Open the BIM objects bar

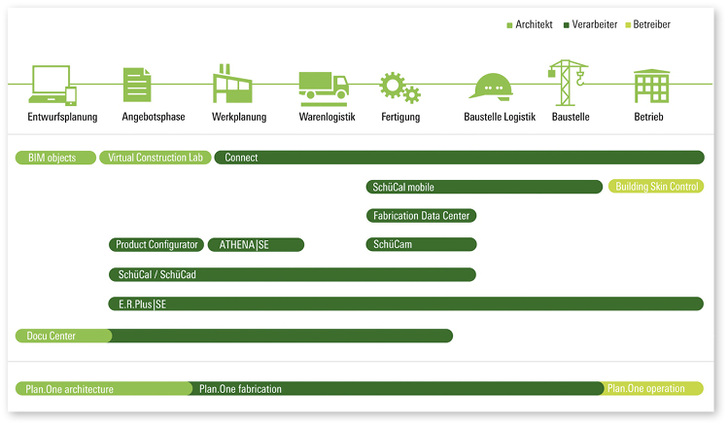pyautogui.click(x=56, y=158)
